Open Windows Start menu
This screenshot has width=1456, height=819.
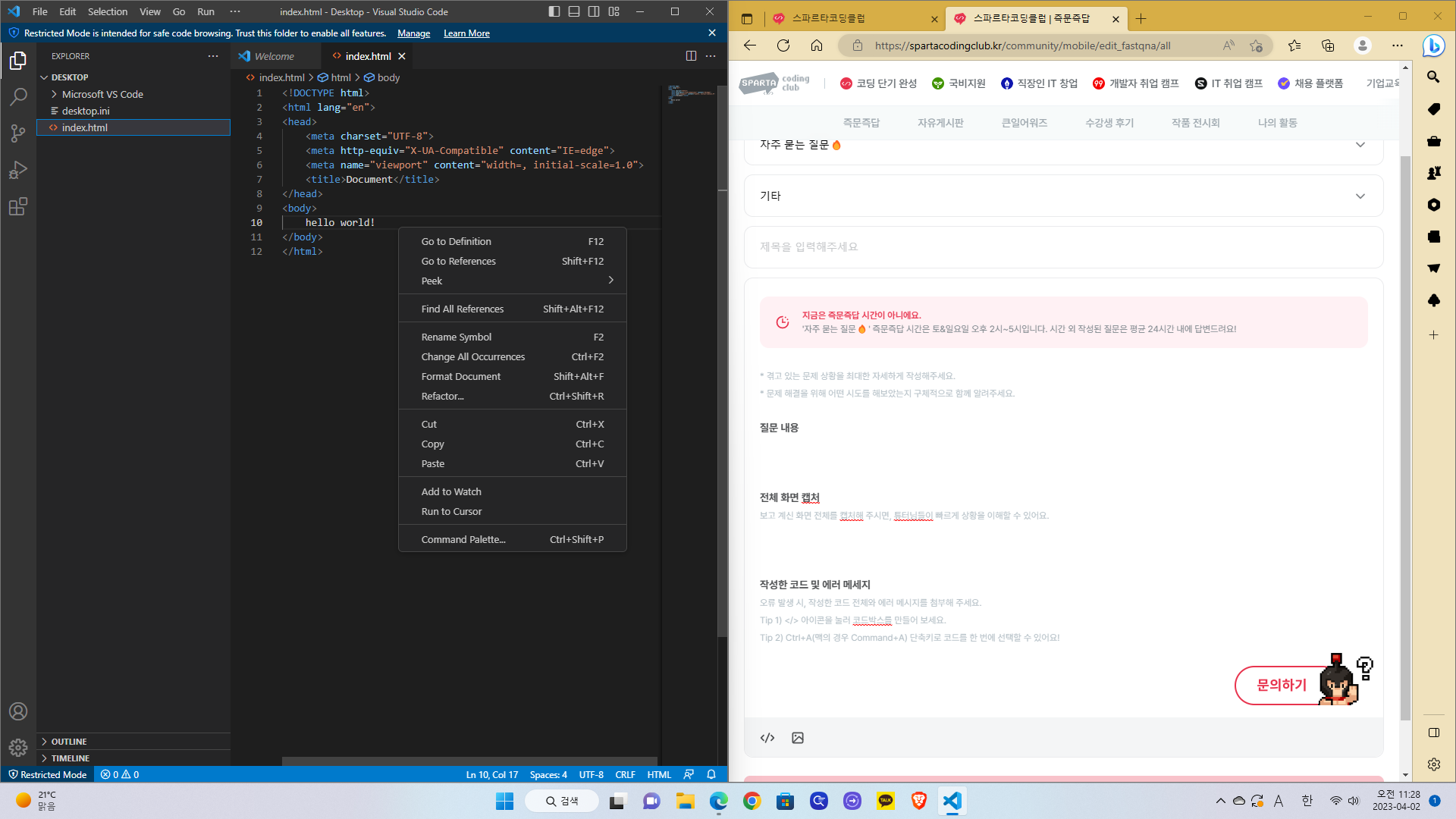click(x=504, y=801)
